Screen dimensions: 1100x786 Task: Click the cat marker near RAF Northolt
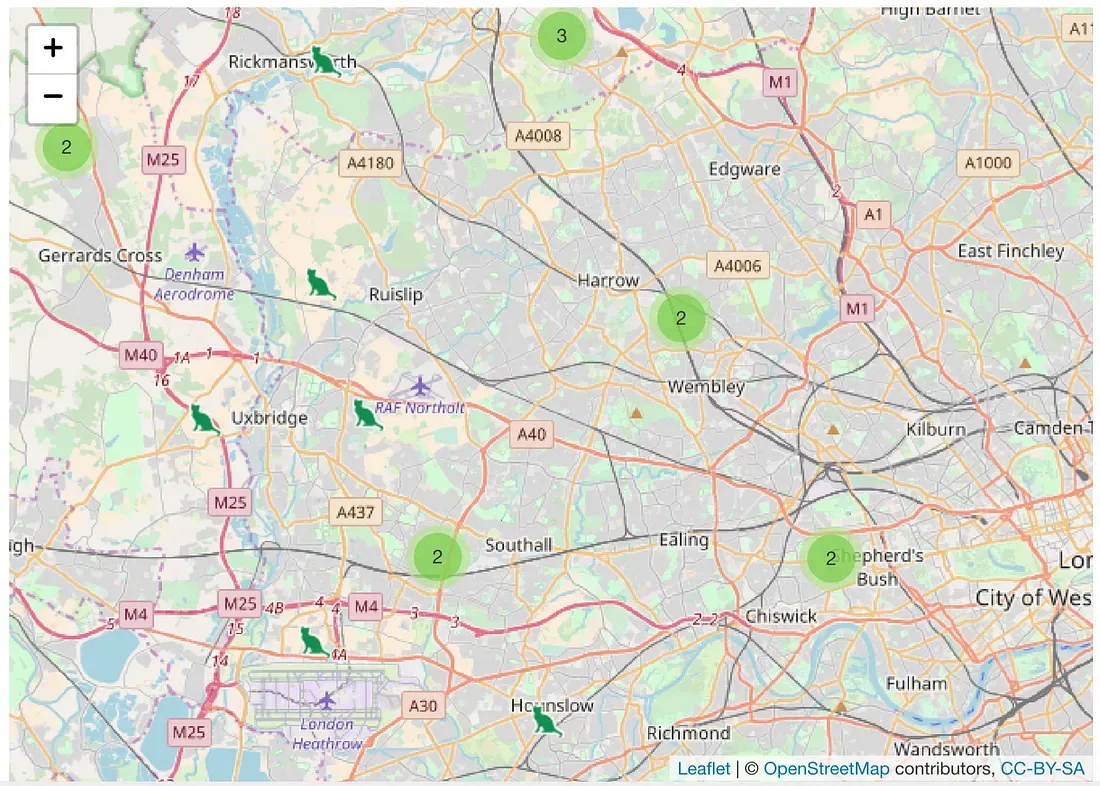[366, 412]
